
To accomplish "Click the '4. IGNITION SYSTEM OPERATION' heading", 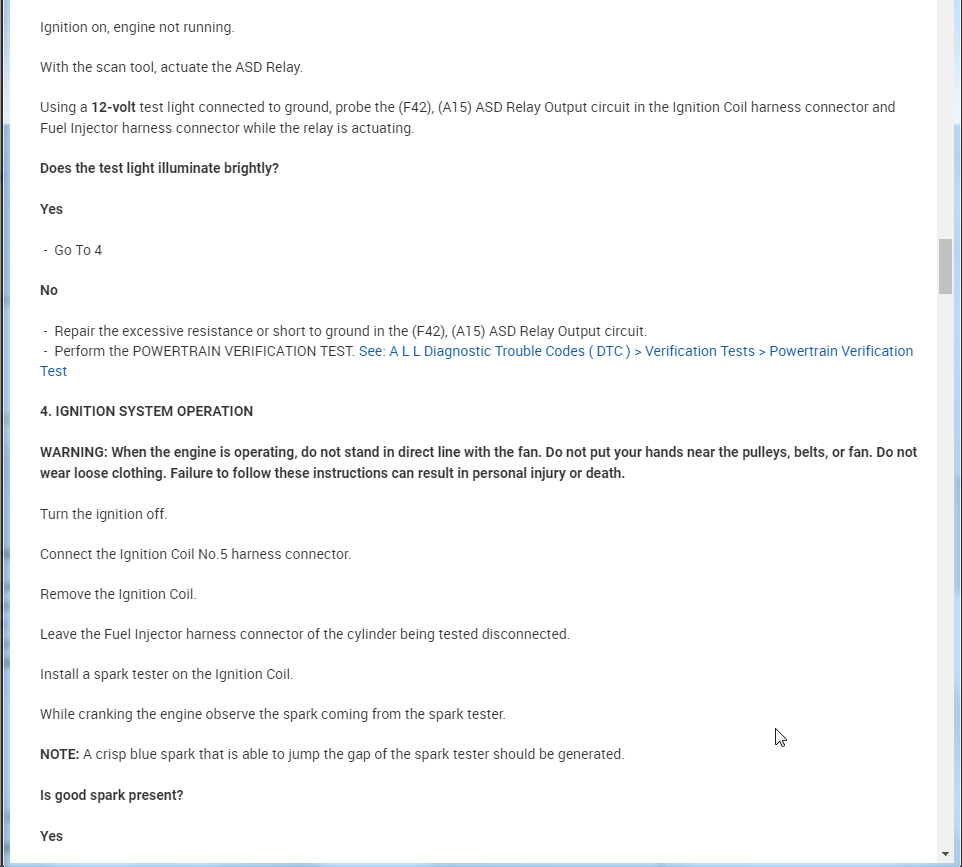I will point(146,411).
